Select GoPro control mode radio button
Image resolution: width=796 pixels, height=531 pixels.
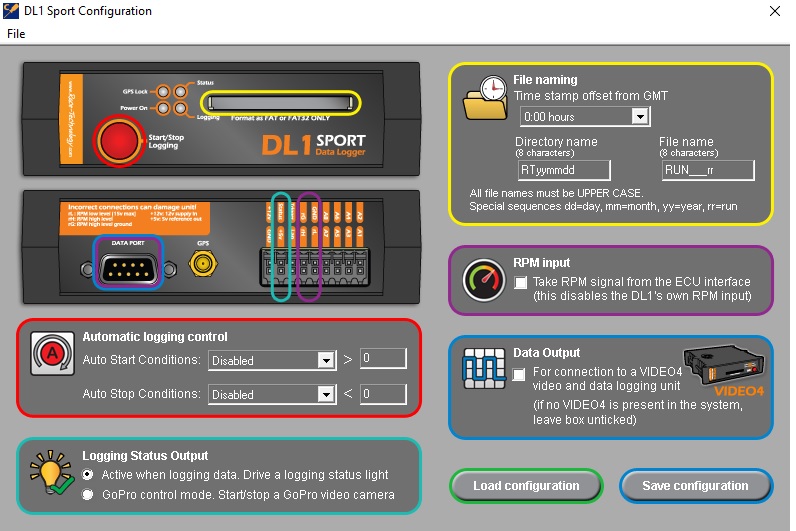[89, 494]
